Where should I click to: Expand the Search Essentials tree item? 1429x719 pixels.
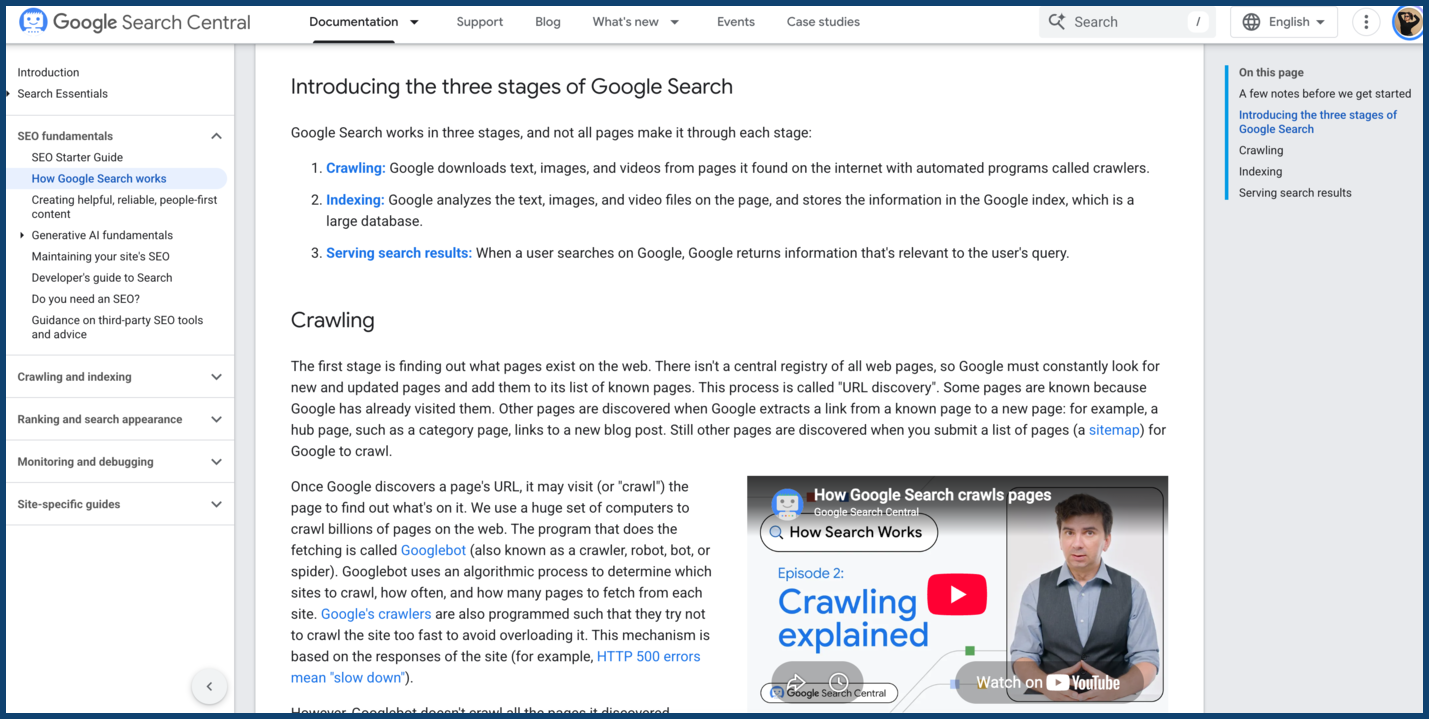pos(9,94)
